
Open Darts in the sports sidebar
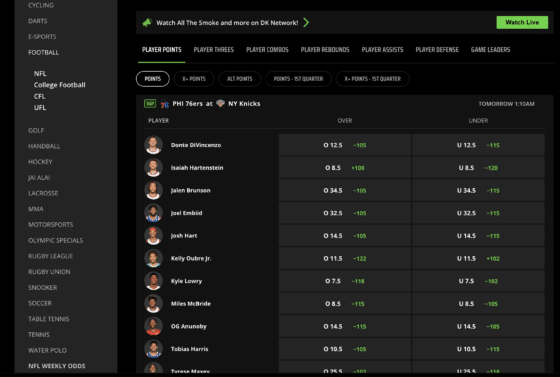[x=38, y=21]
